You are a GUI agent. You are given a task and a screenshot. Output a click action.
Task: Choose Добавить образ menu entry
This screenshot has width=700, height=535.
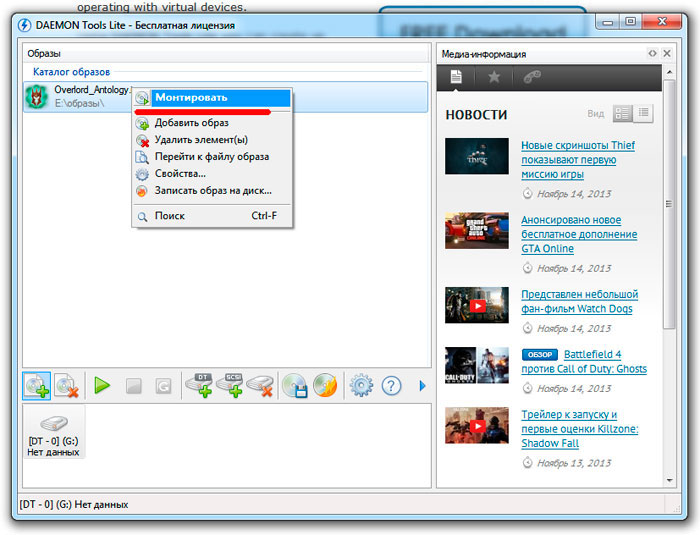point(212,122)
